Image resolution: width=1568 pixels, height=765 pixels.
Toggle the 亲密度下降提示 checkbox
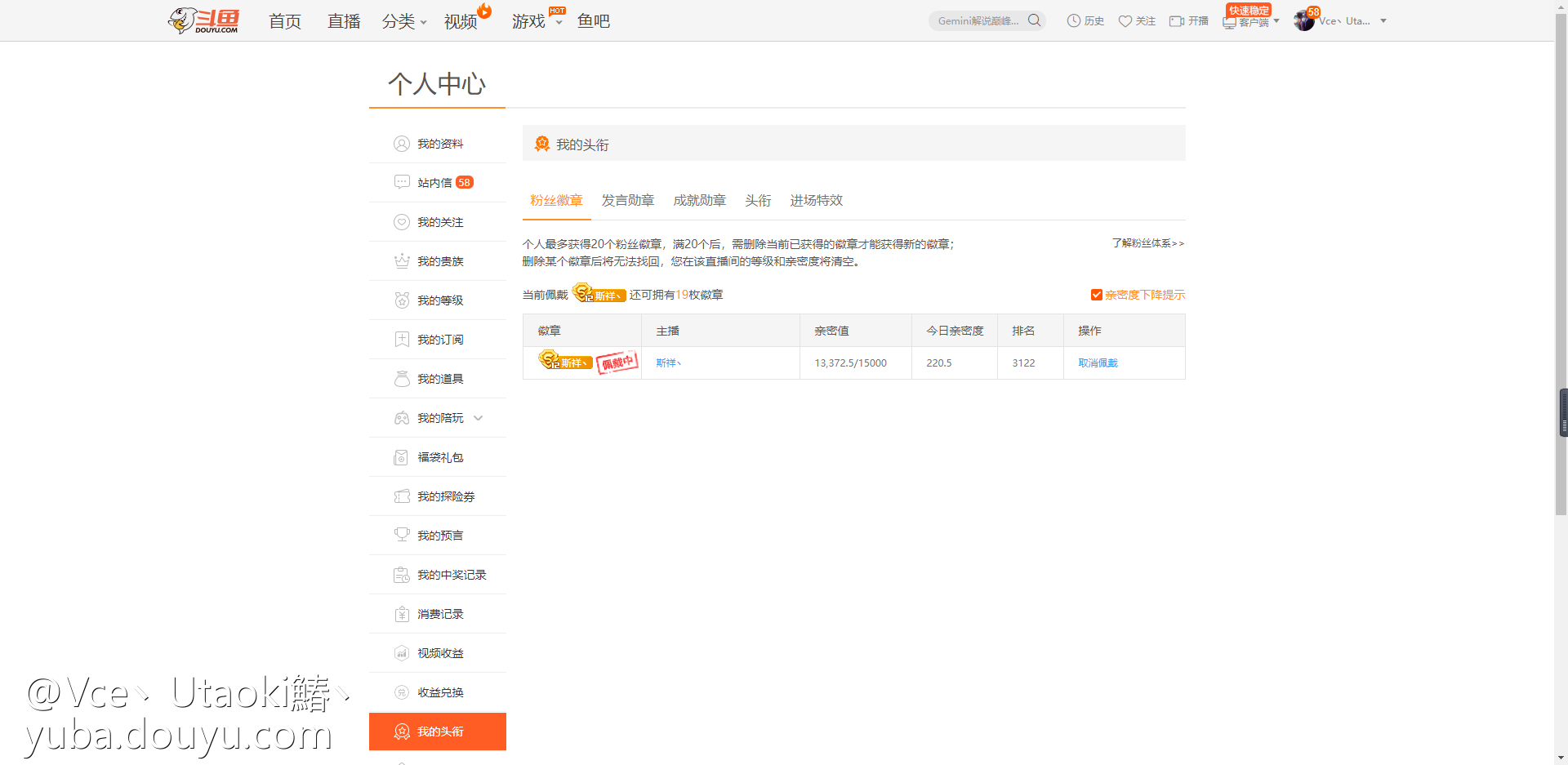coord(1097,295)
